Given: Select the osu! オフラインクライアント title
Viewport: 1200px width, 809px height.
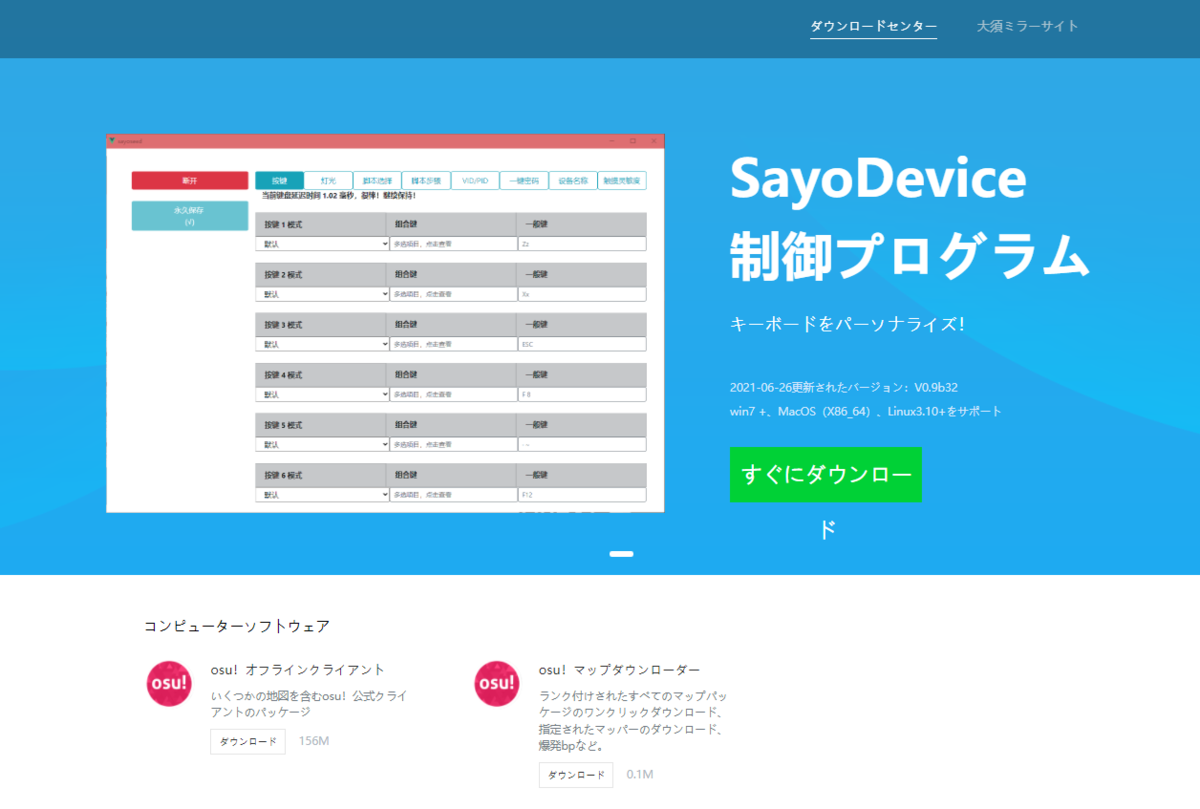Looking at the screenshot, I should pyautogui.click(x=297, y=669).
